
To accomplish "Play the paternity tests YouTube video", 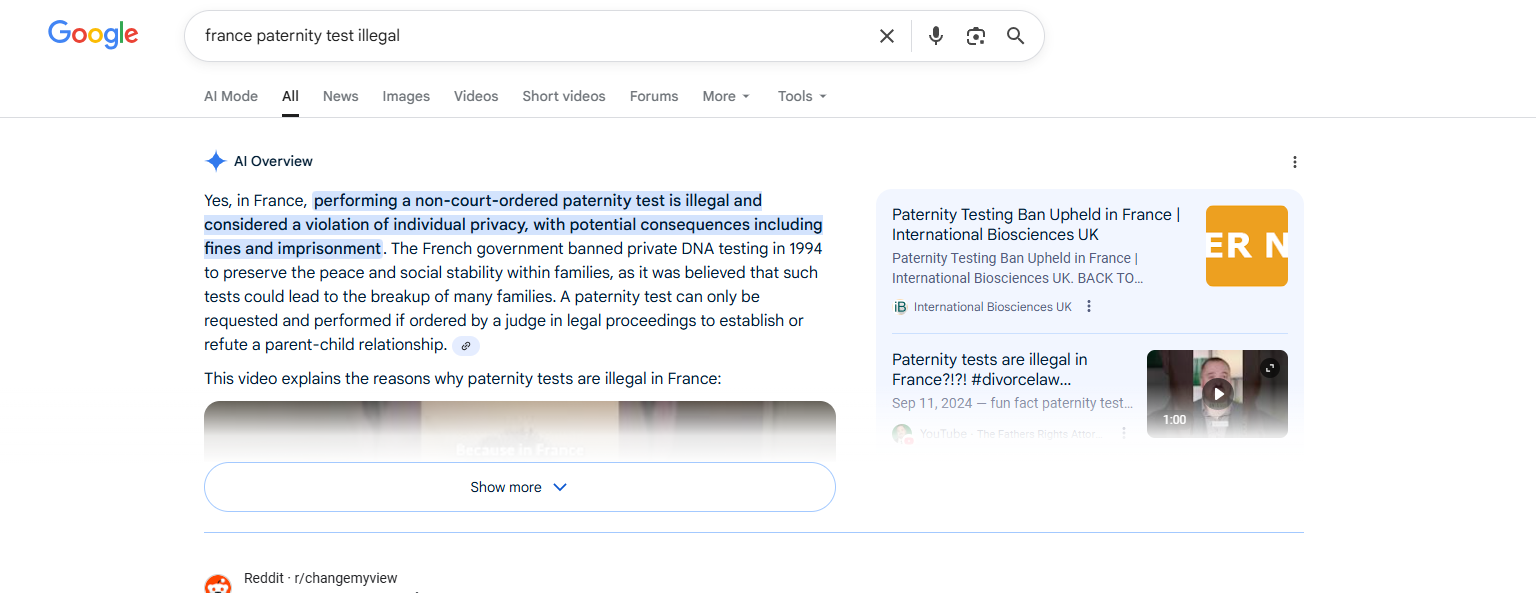I will click(1217, 393).
